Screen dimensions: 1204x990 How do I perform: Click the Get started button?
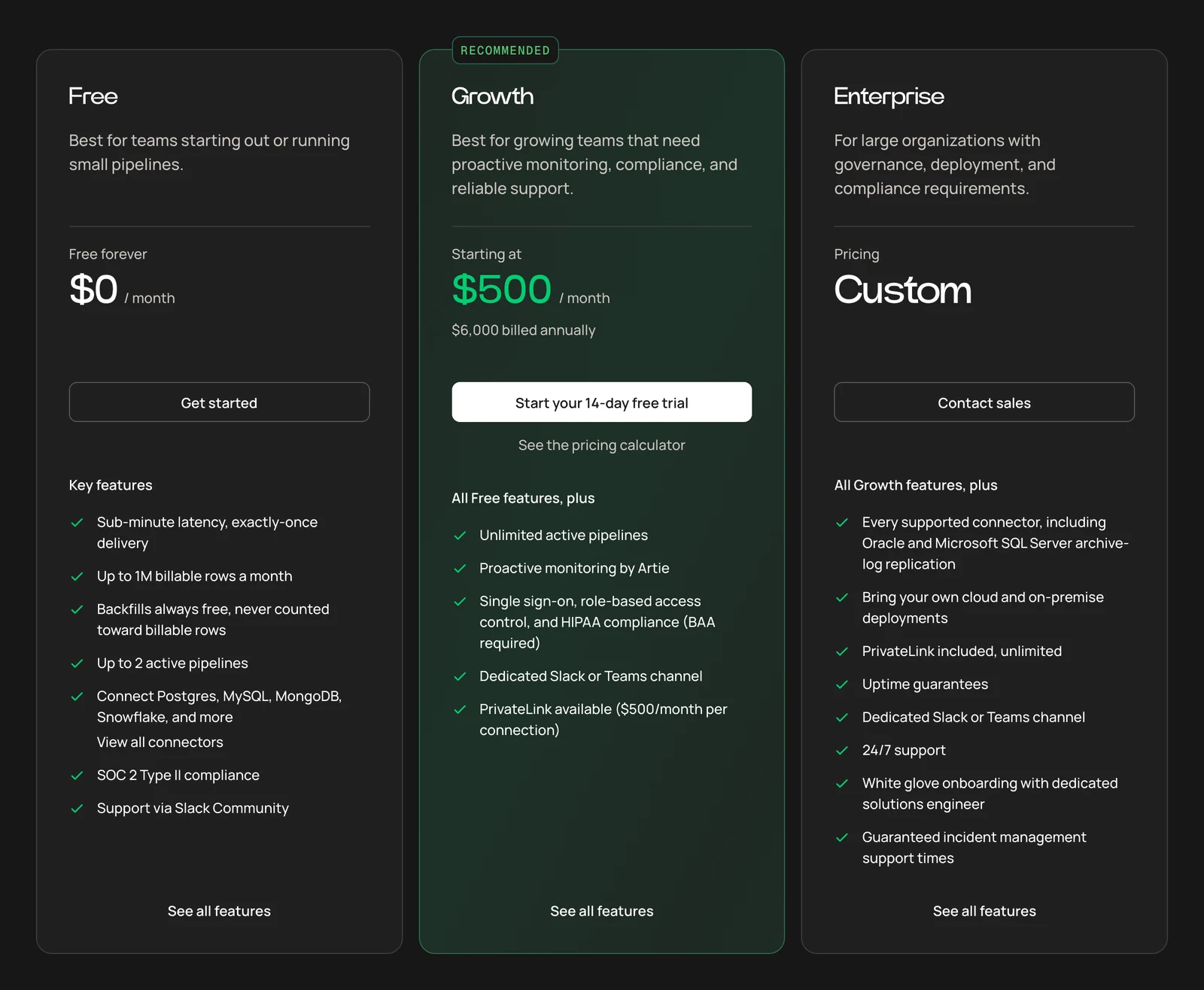(219, 402)
